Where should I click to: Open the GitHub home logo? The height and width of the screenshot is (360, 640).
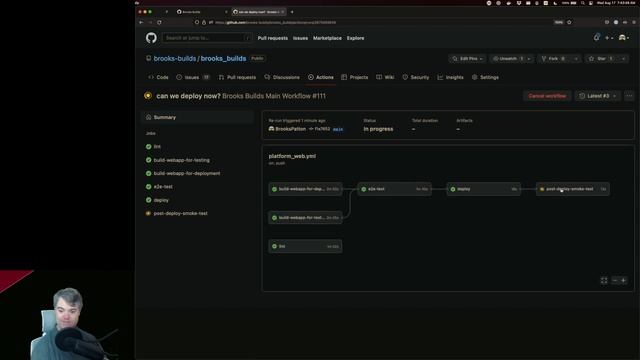(x=151, y=38)
